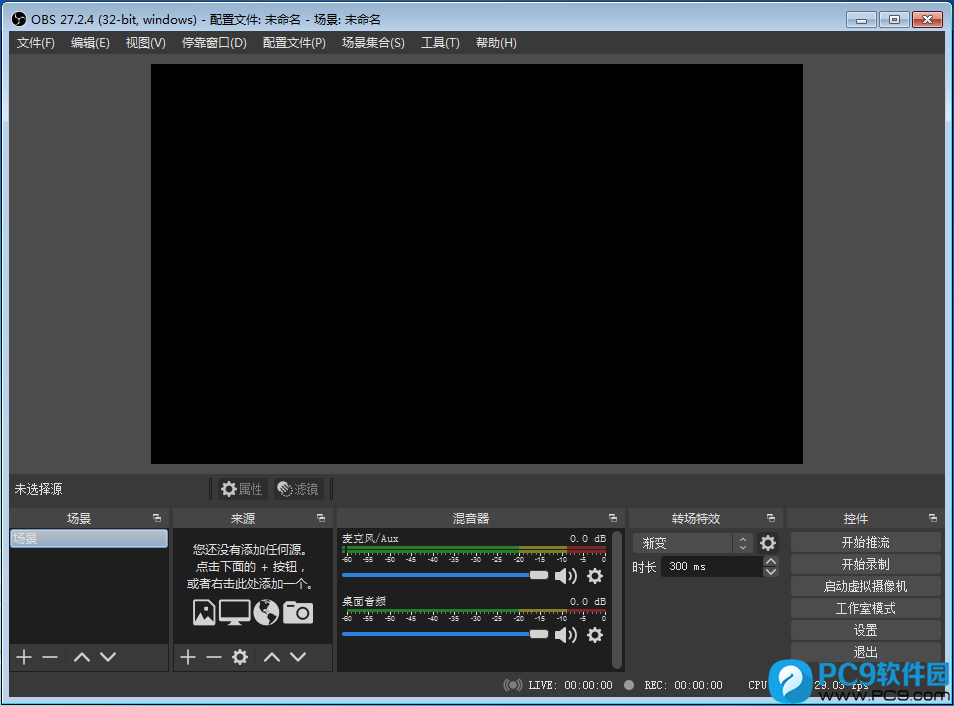Image resolution: width=954 pixels, height=706 pixels.
Task: Click the LIVE: 00:00:00 status
Action: [570, 685]
